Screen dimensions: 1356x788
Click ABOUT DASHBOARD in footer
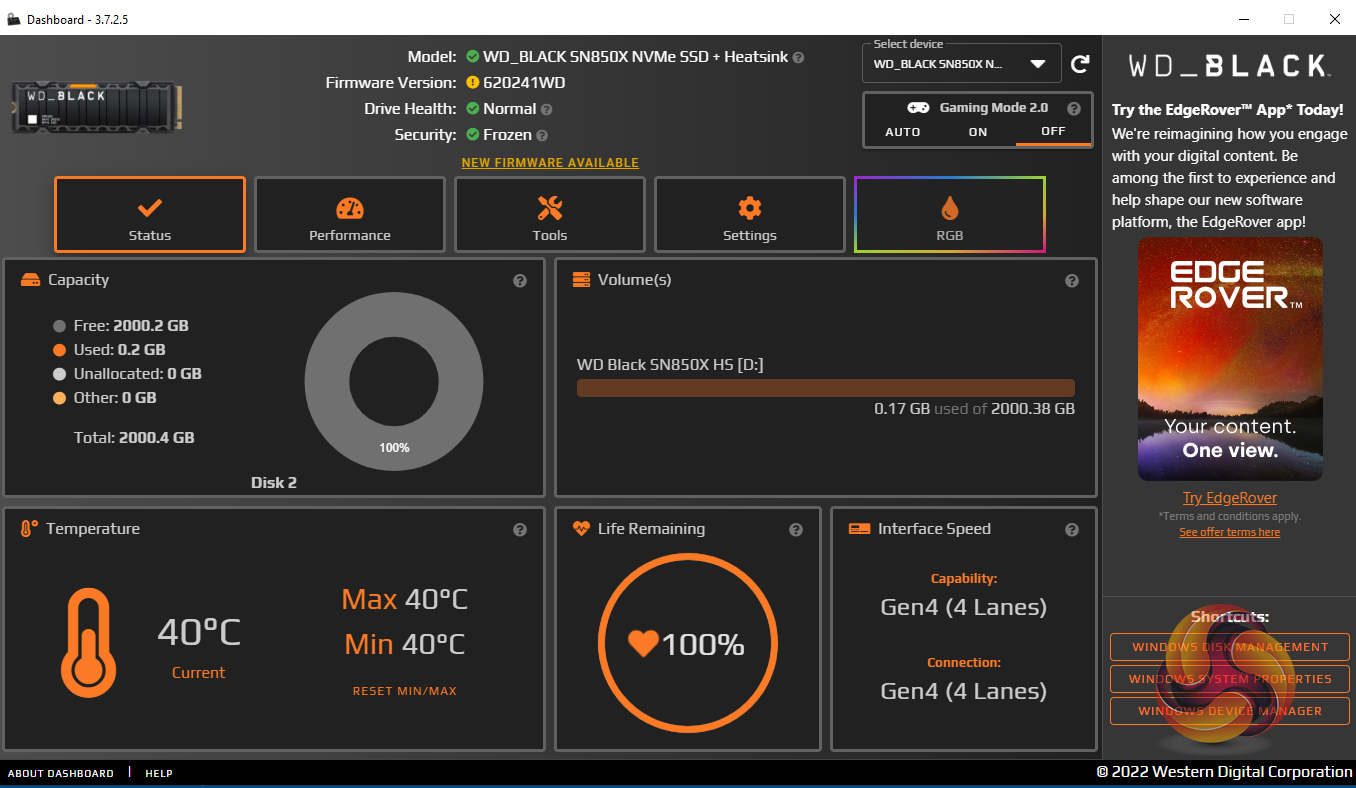(x=61, y=773)
